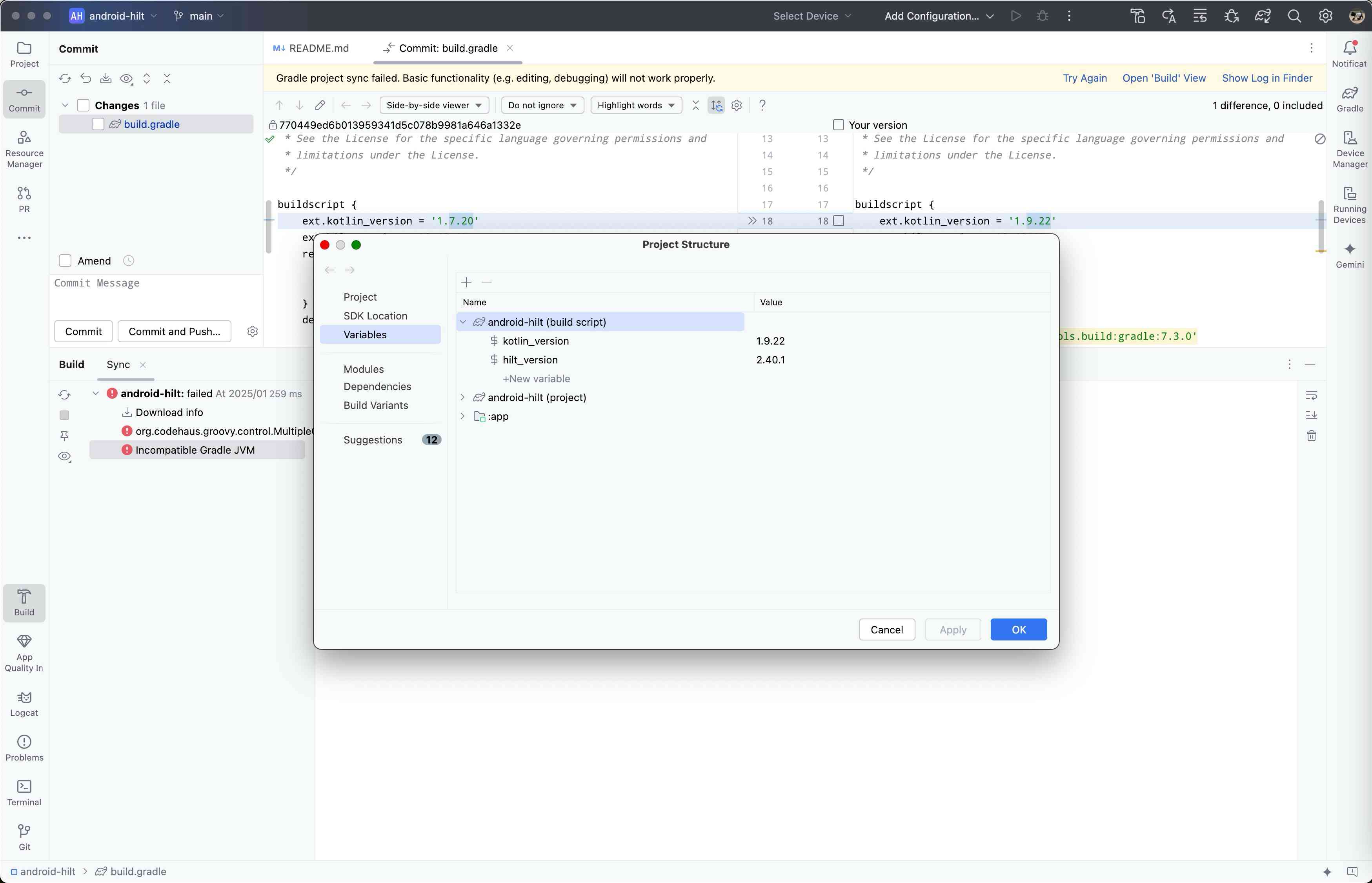The height and width of the screenshot is (883, 1372).
Task: Enable the Amend checkbox
Action: click(x=66, y=261)
